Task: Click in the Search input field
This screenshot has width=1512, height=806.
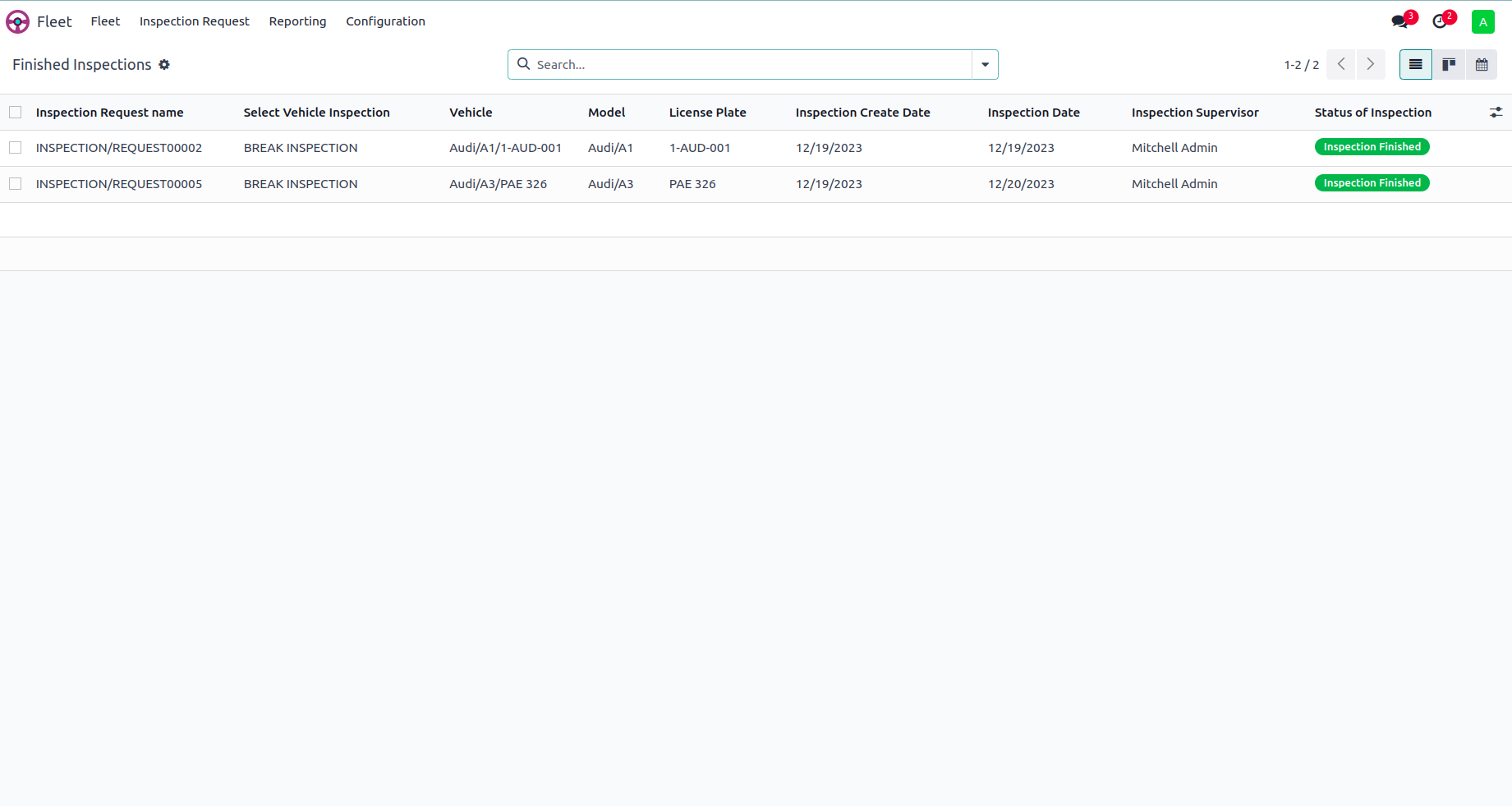Action: (751, 65)
